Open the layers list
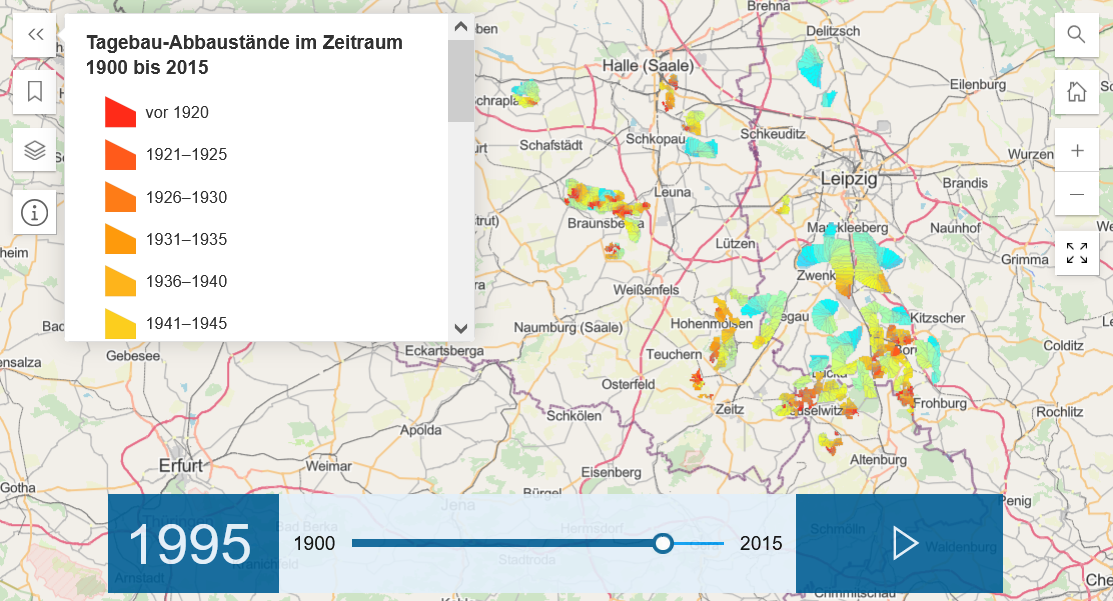 [35, 150]
